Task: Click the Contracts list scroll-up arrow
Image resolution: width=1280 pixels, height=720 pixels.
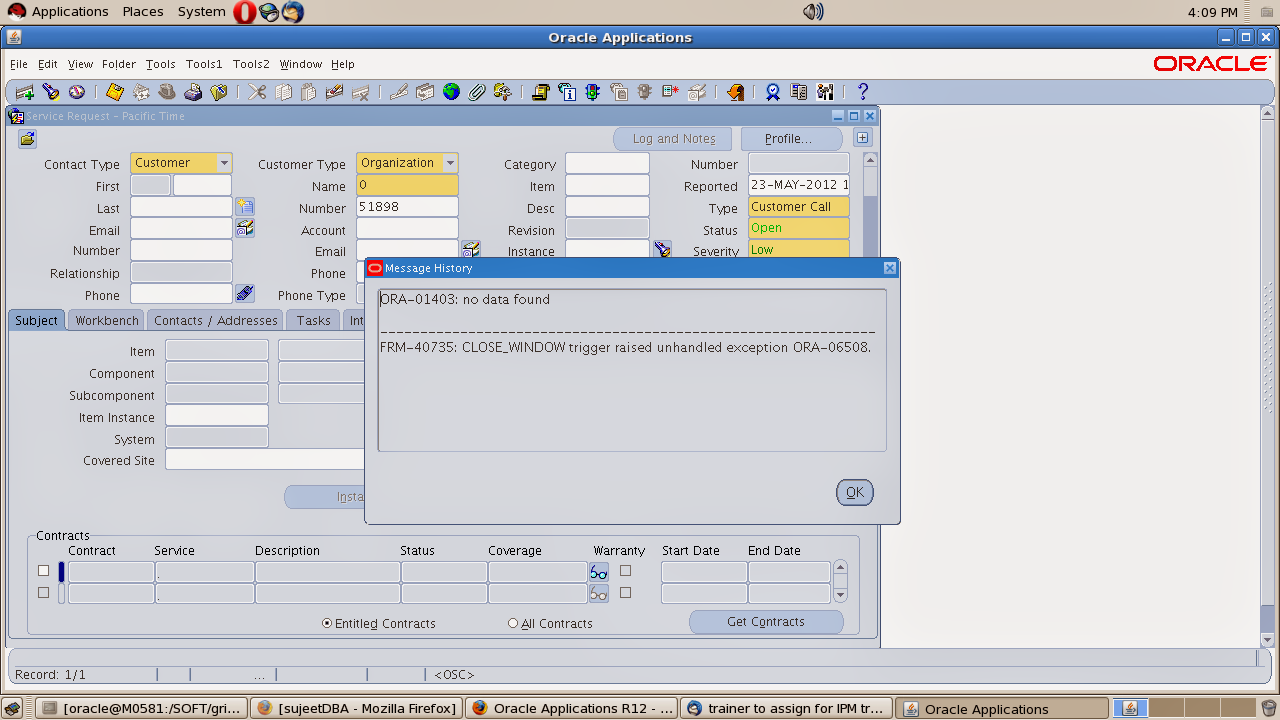Action: (x=840, y=568)
